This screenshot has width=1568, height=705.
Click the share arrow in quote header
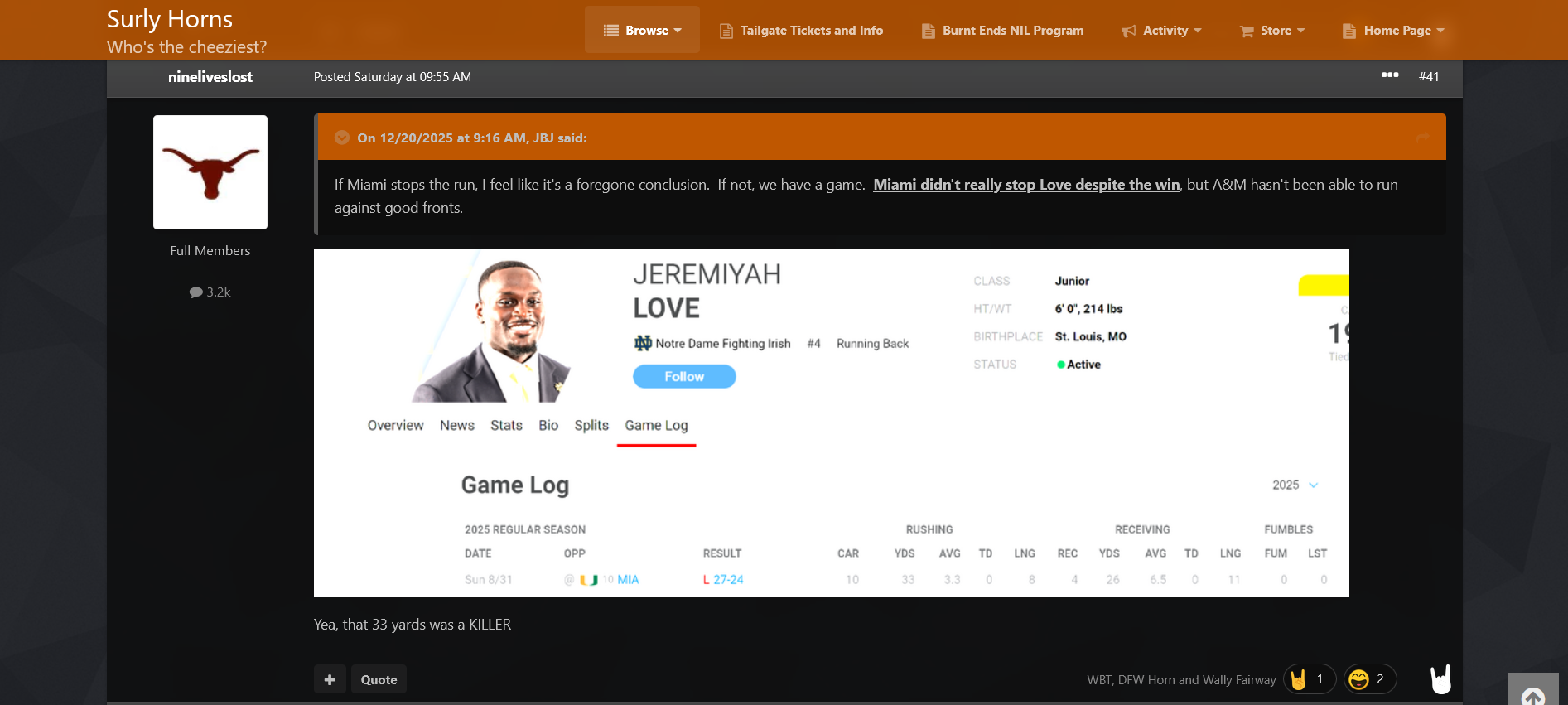click(x=1422, y=138)
